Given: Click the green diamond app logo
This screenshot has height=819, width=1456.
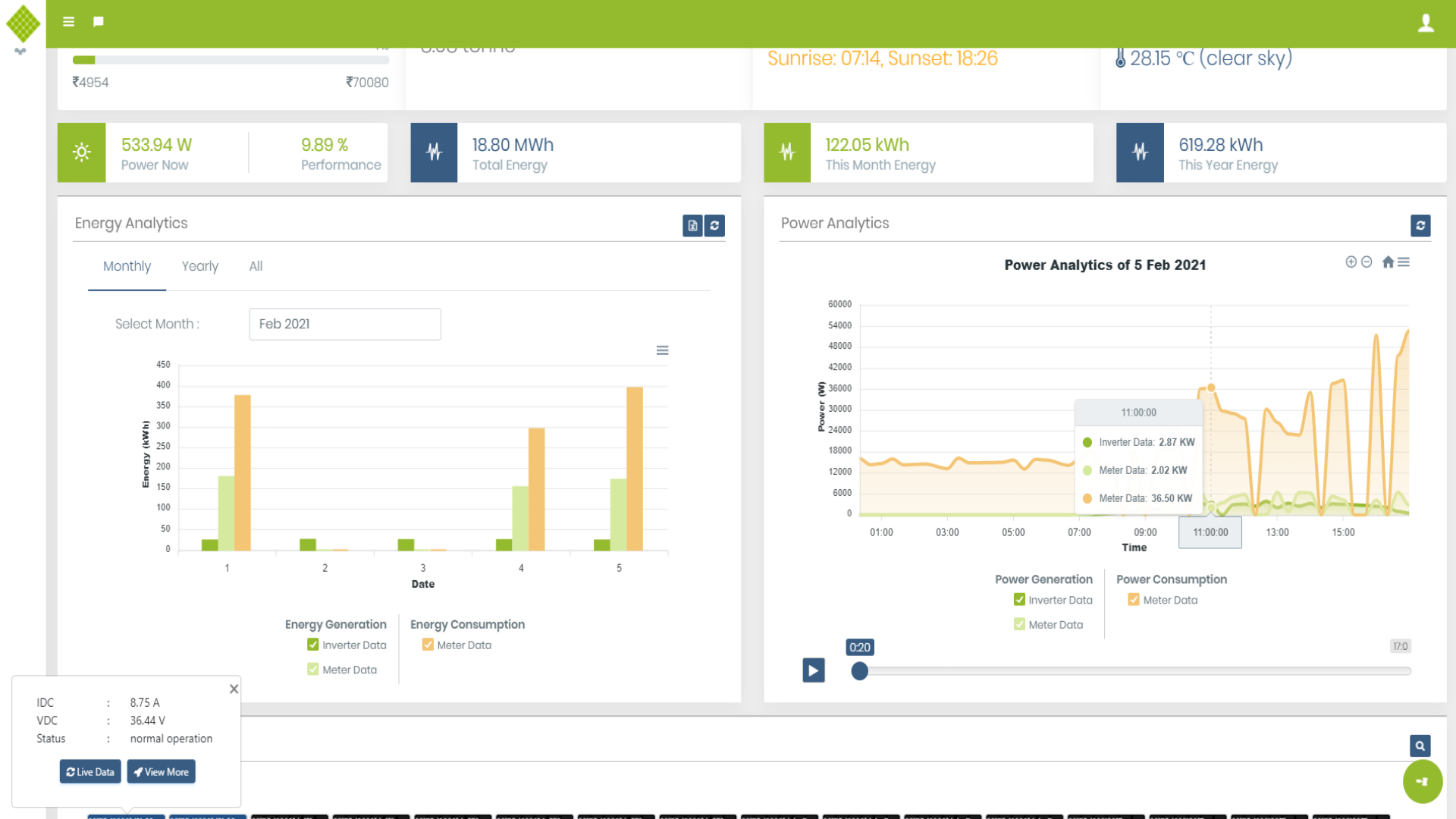Looking at the screenshot, I should tap(23, 24).
